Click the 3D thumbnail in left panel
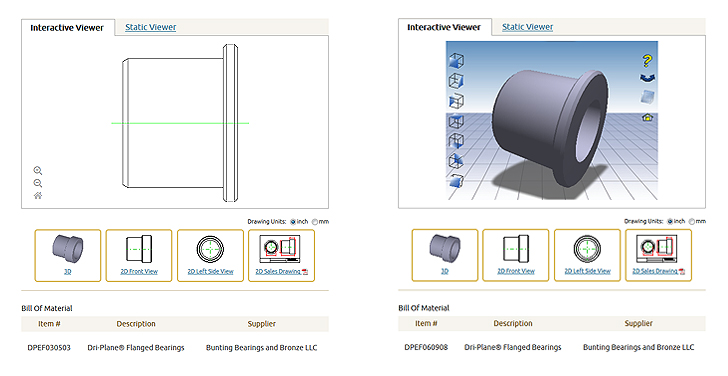The height and width of the screenshot is (376, 728). tap(68, 255)
